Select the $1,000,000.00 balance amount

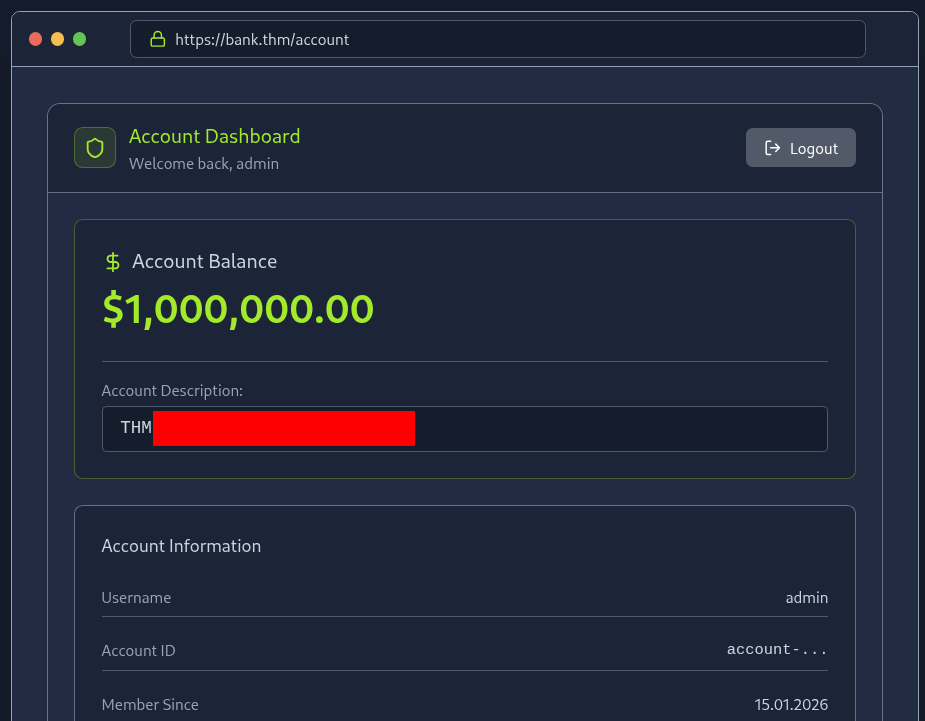tap(238, 310)
